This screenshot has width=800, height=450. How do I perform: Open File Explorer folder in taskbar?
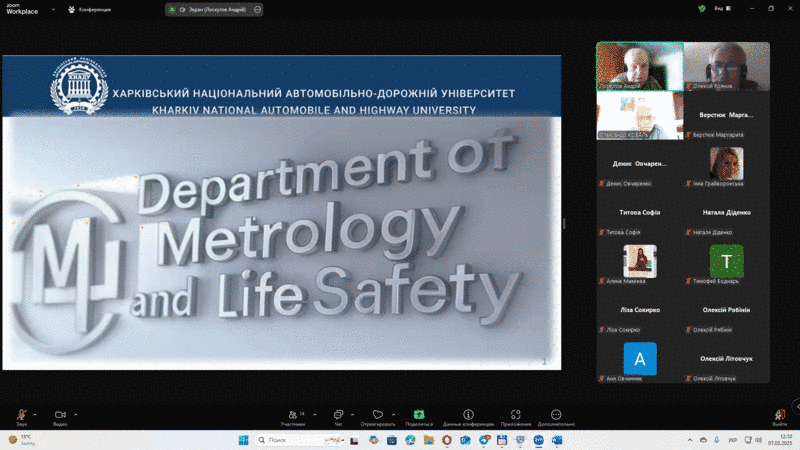[429, 440]
